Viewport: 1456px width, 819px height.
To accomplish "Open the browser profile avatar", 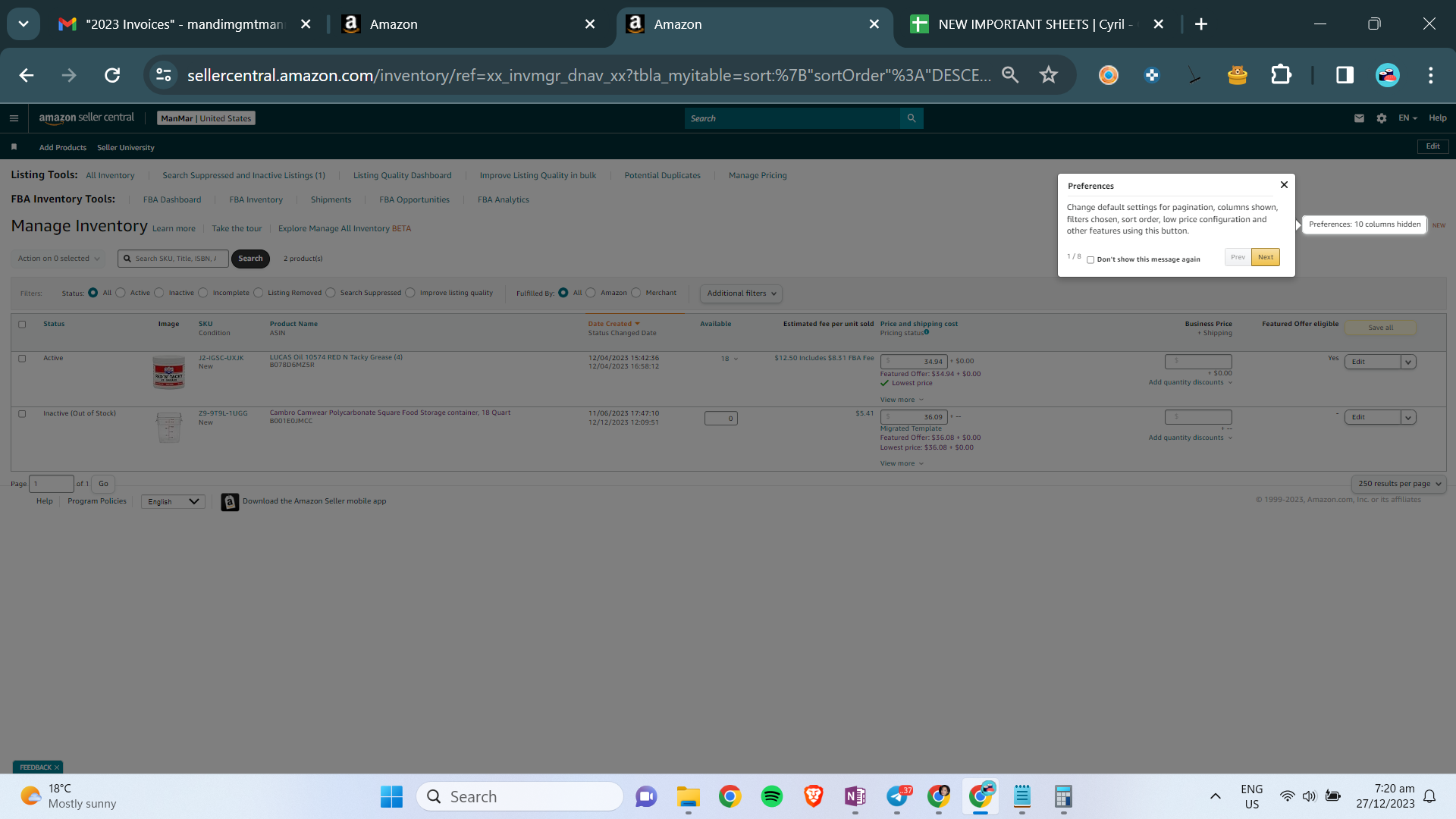I will 1388,75.
